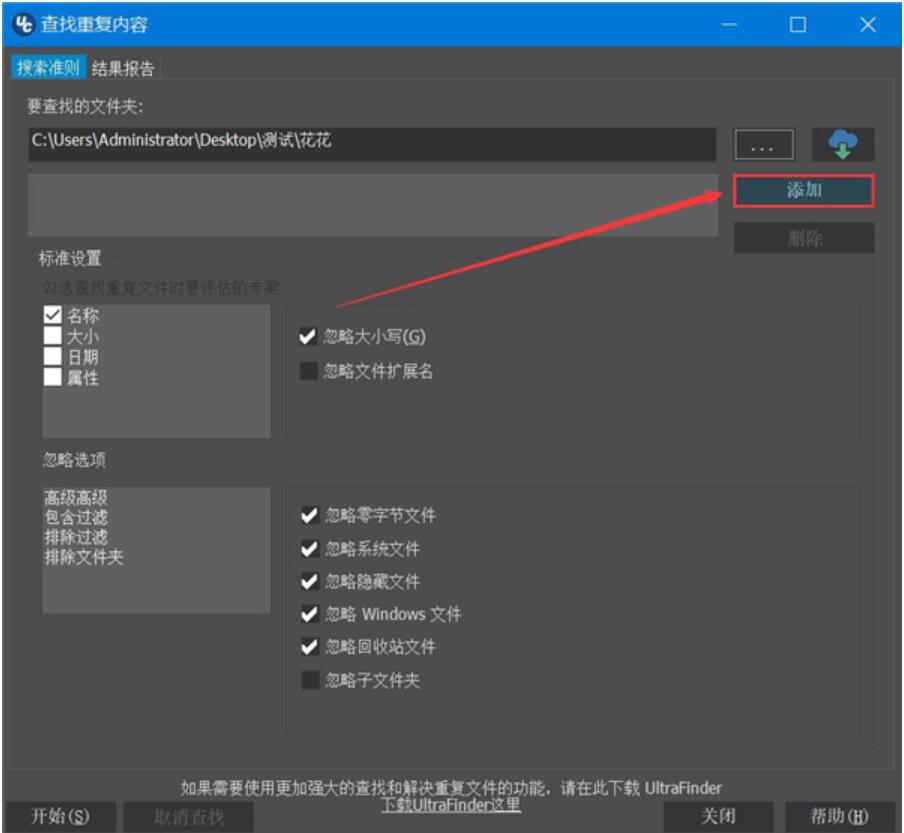This screenshot has height=833, width=904.
Task: Select 高级高级 in ignore options list
Action: point(76,497)
